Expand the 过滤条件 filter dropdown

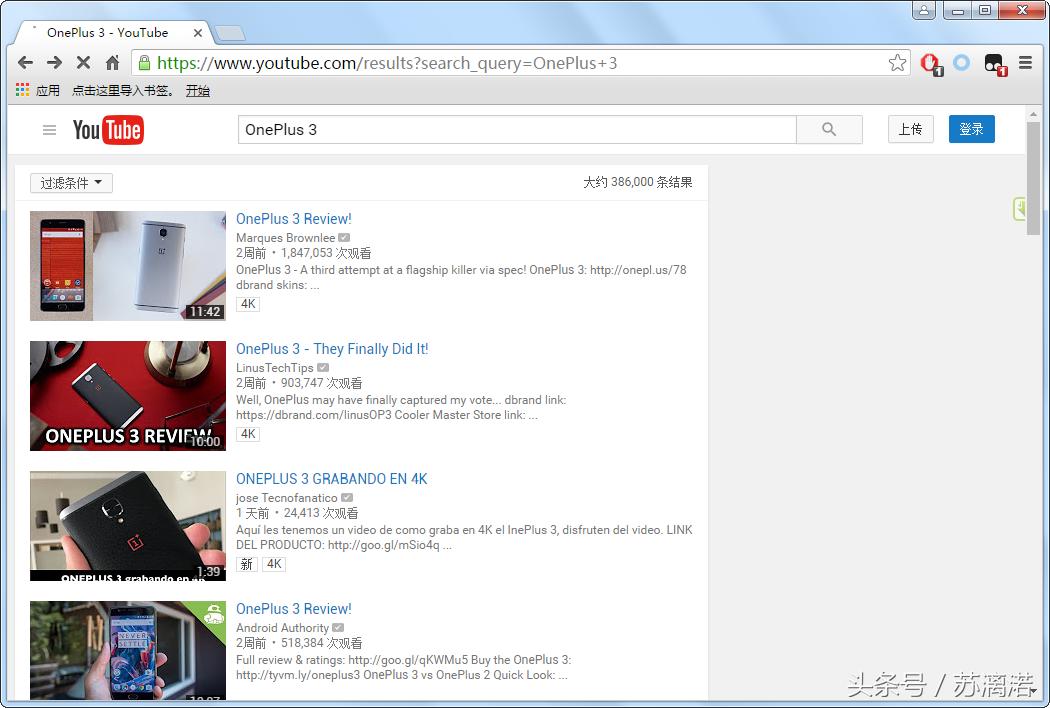(x=71, y=183)
